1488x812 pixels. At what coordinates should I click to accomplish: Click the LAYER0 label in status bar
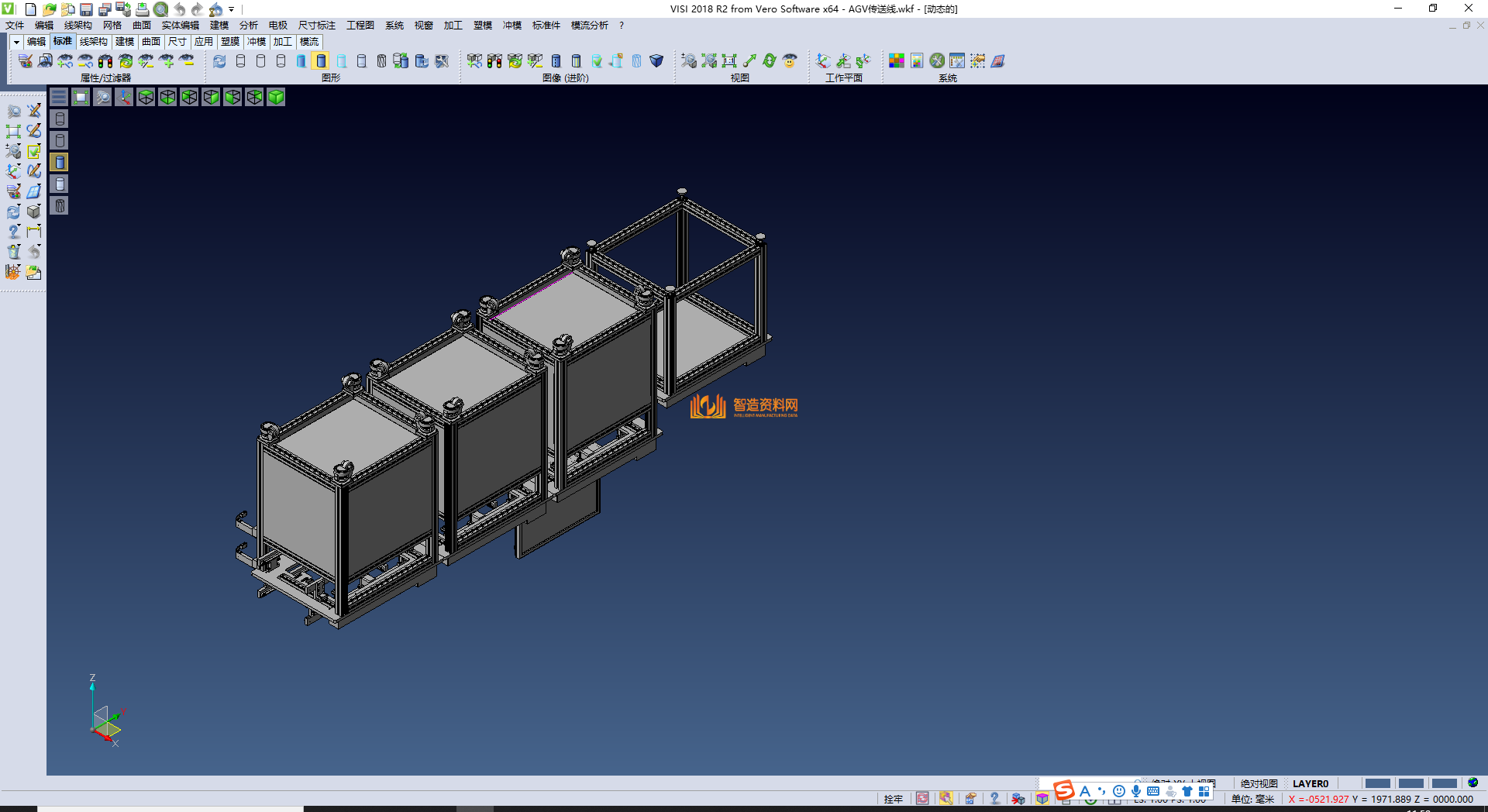click(x=1310, y=783)
